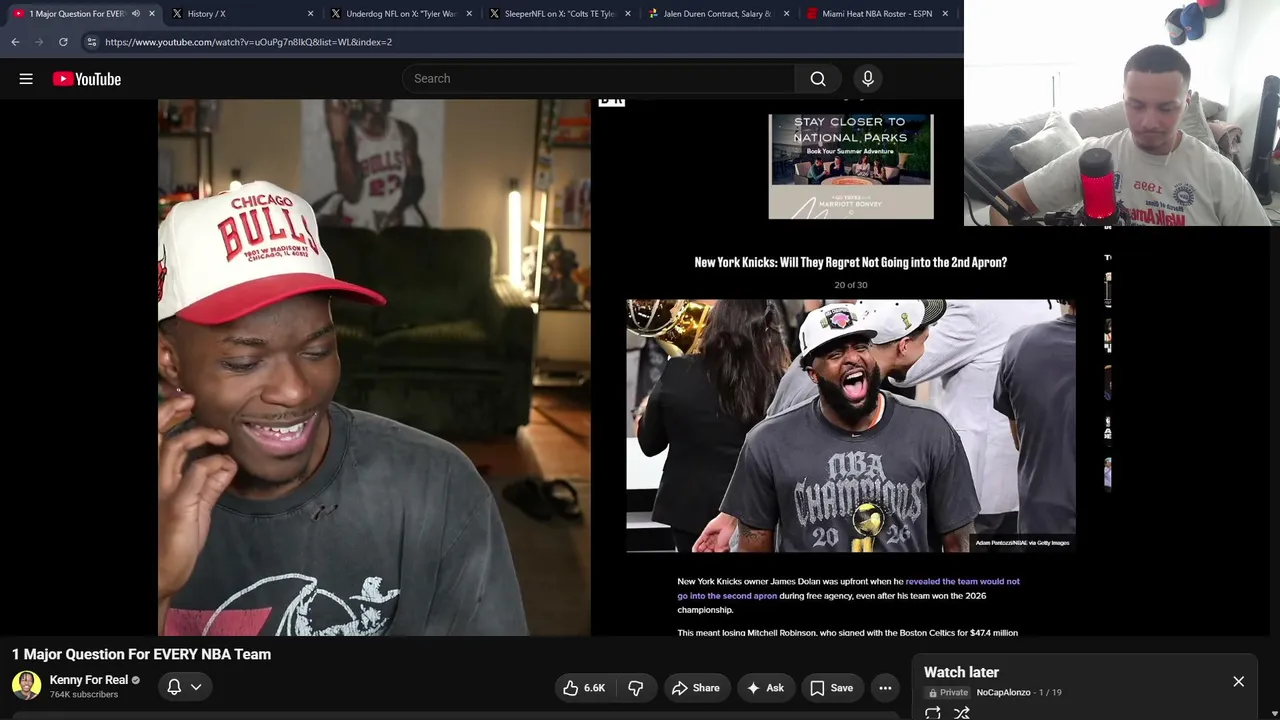Open the Ask AI button
Screen dimensions: 1280x720
[x=766, y=688]
